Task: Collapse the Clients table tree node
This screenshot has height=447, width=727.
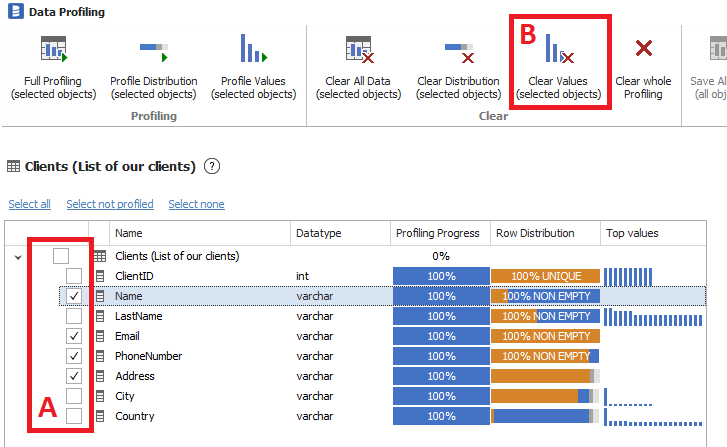Action: tap(18, 257)
